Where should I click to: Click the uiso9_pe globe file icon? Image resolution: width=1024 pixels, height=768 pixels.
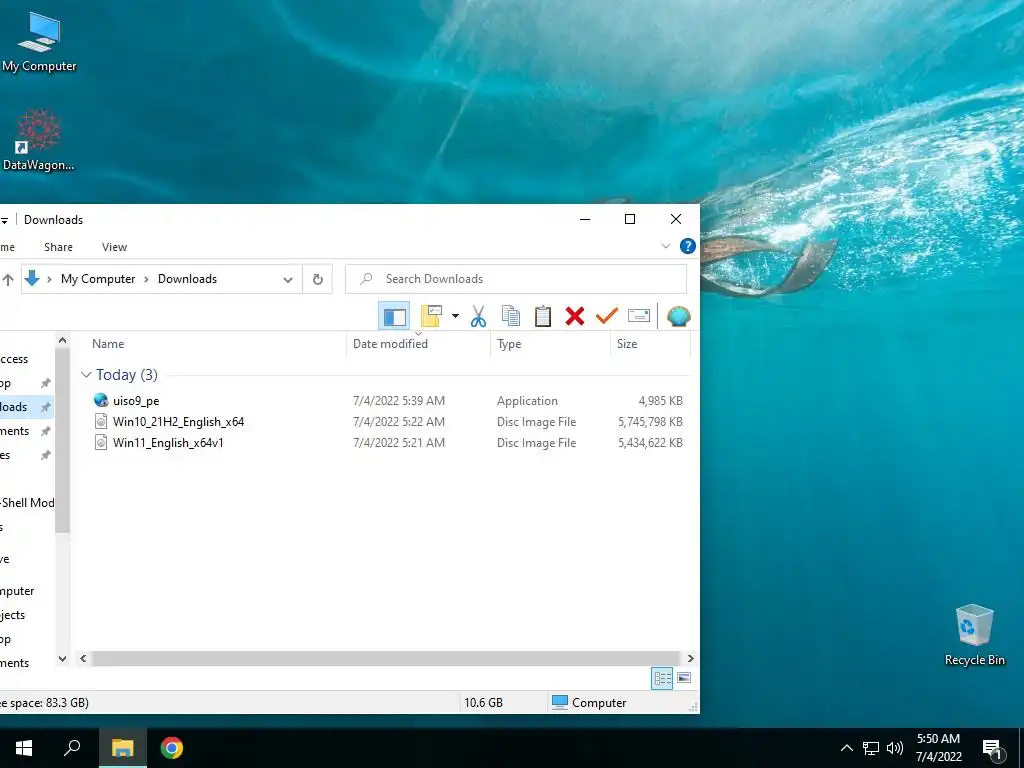coord(101,400)
